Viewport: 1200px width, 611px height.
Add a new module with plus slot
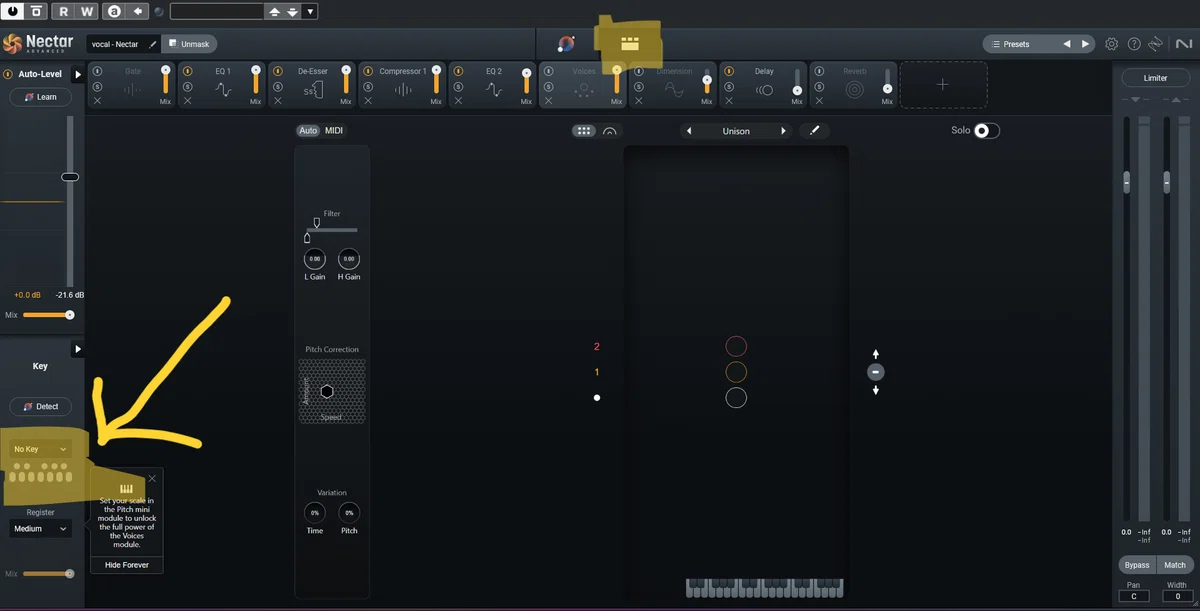click(943, 85)
